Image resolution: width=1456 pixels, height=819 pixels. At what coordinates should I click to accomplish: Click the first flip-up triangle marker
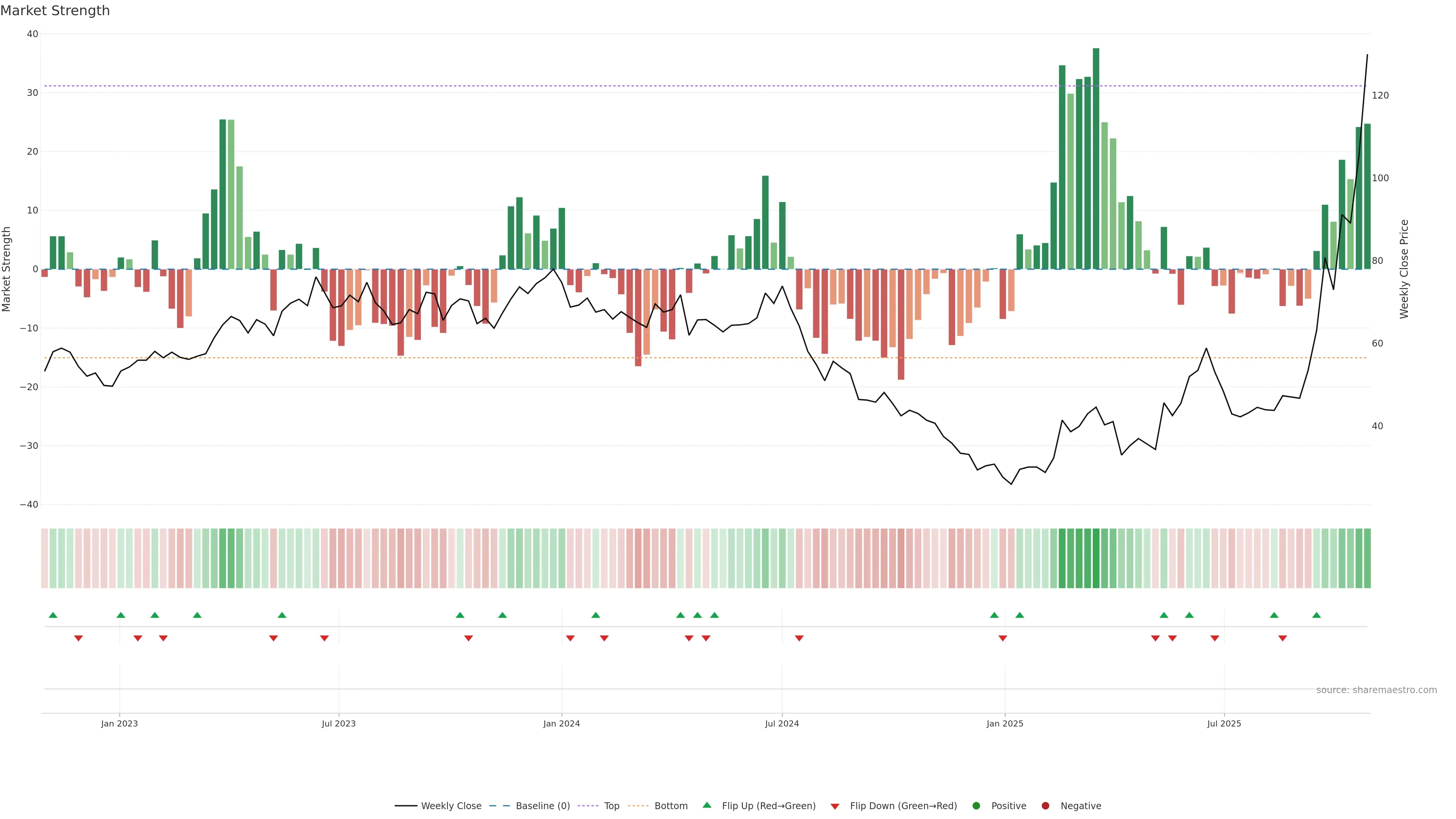(x=53, y=615)
